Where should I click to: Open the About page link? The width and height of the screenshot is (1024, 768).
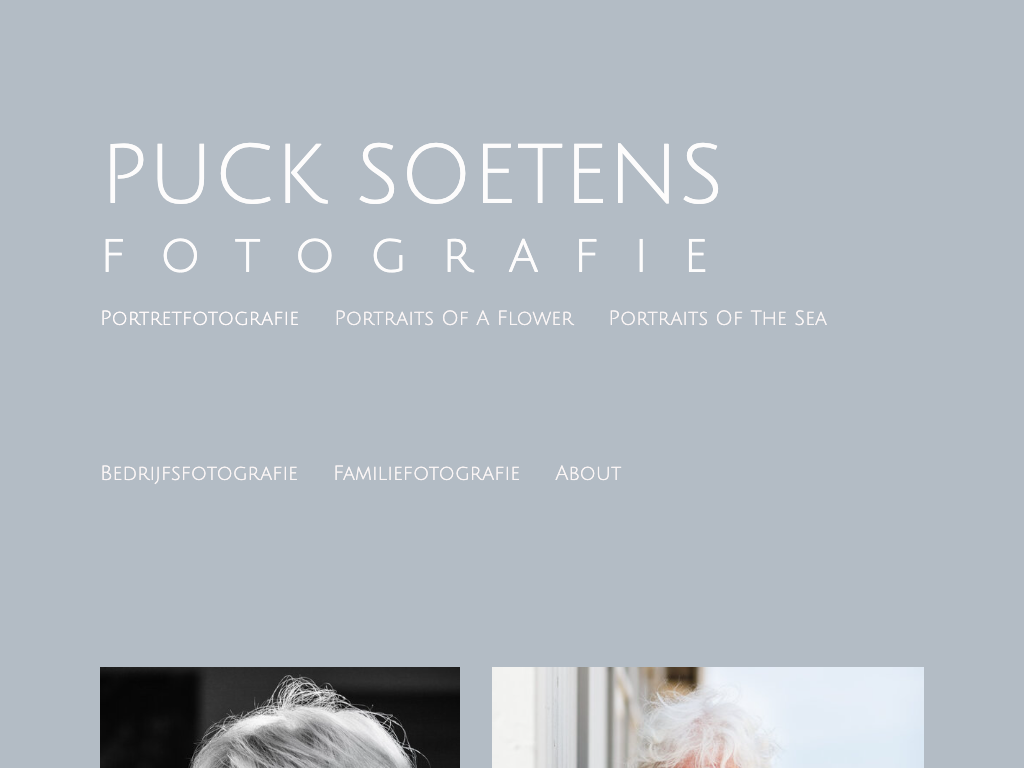coord(588,473)
